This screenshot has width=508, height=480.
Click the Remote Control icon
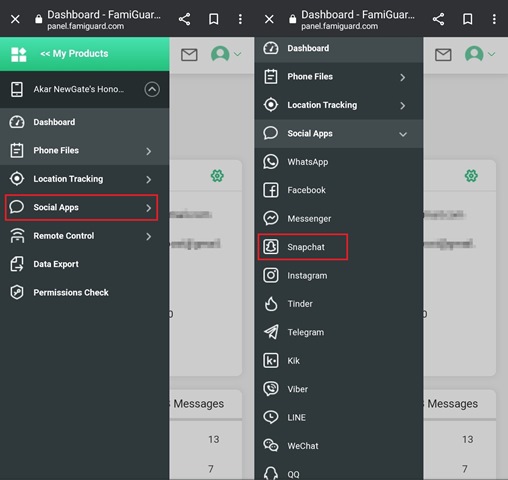coord(17,236)
